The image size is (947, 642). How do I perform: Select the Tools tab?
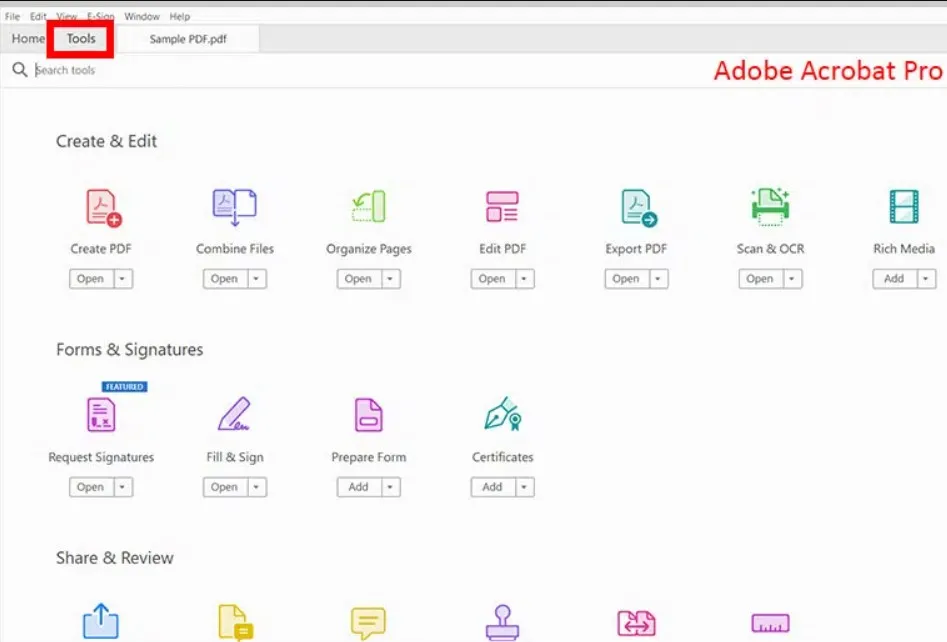[81, 39]
